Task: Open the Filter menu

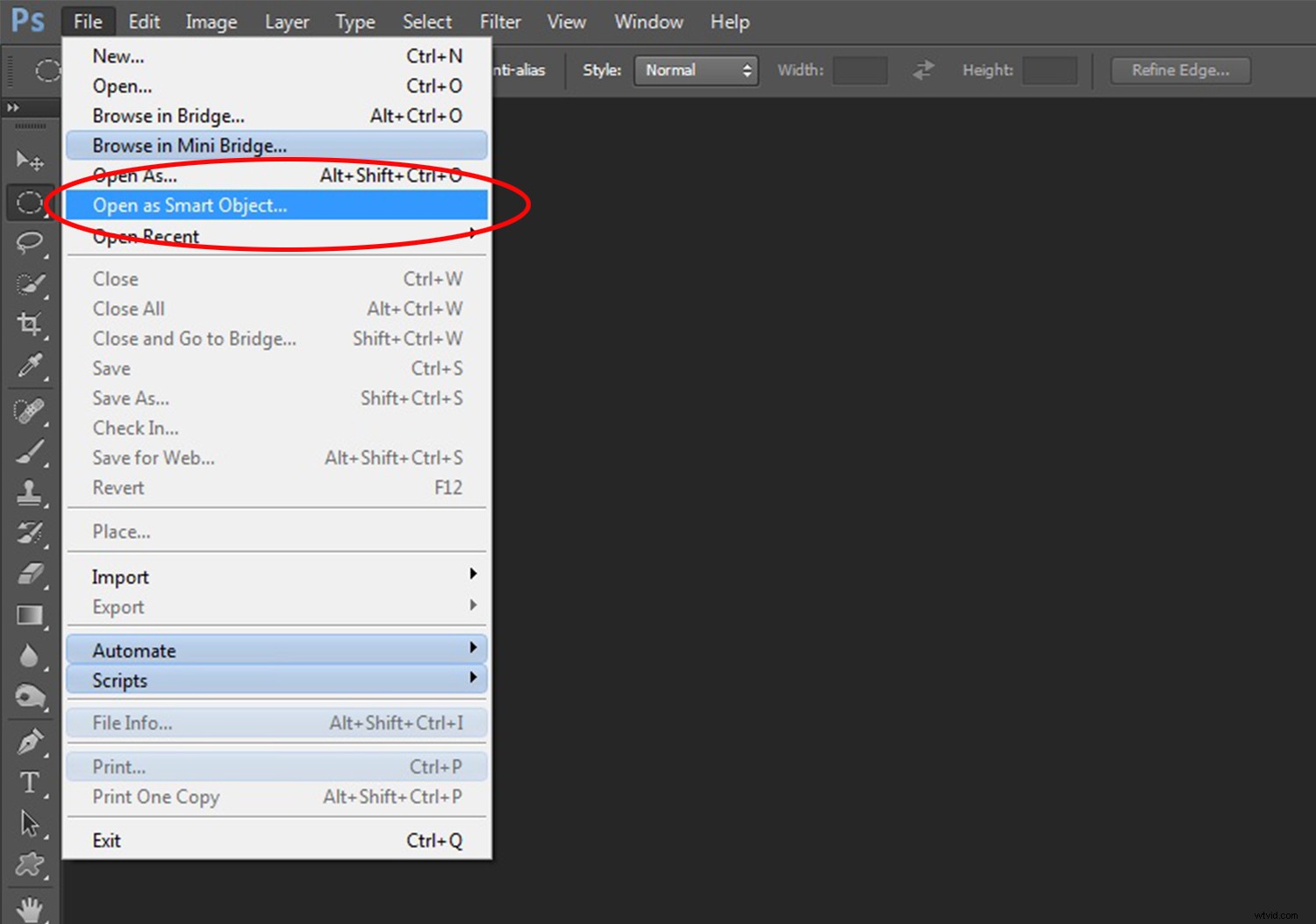Action: click(x=499, y=21)
